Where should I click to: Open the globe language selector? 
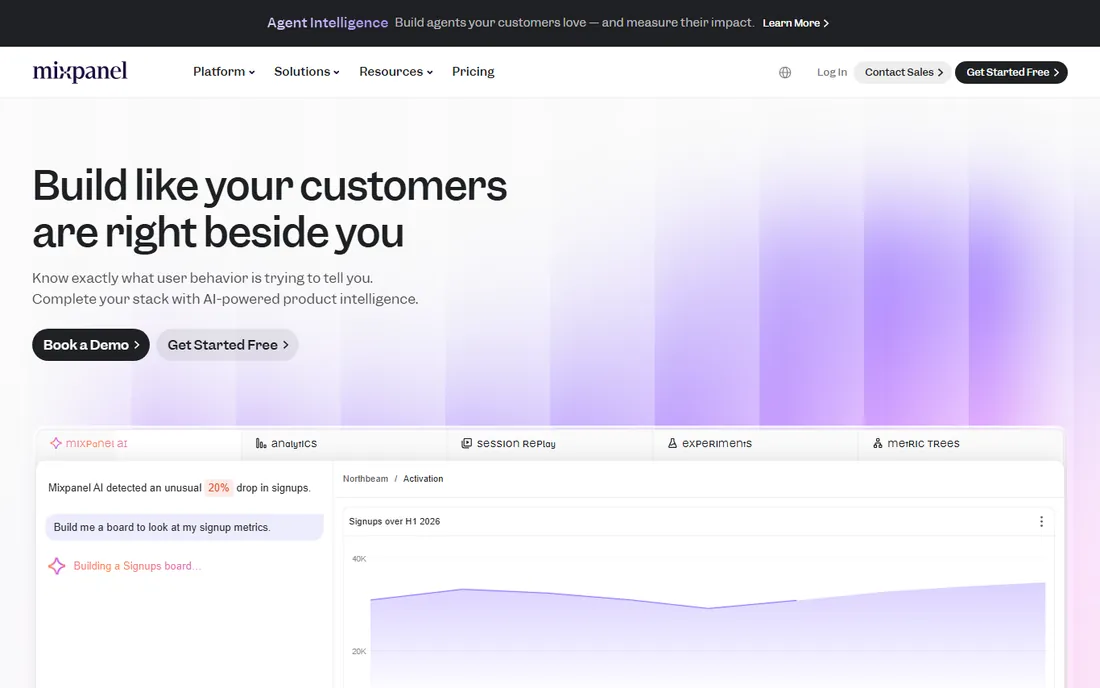coord(785,72)
